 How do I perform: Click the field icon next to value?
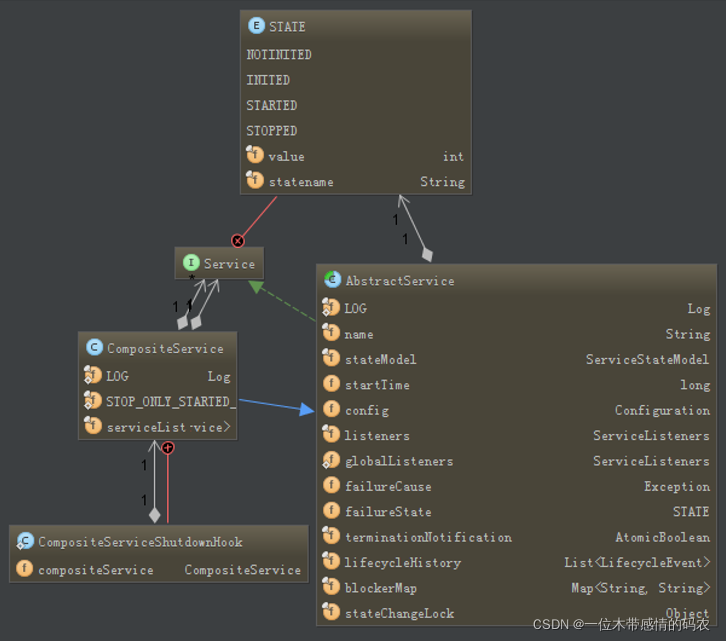pyautogui.click(x=255, y=156)
